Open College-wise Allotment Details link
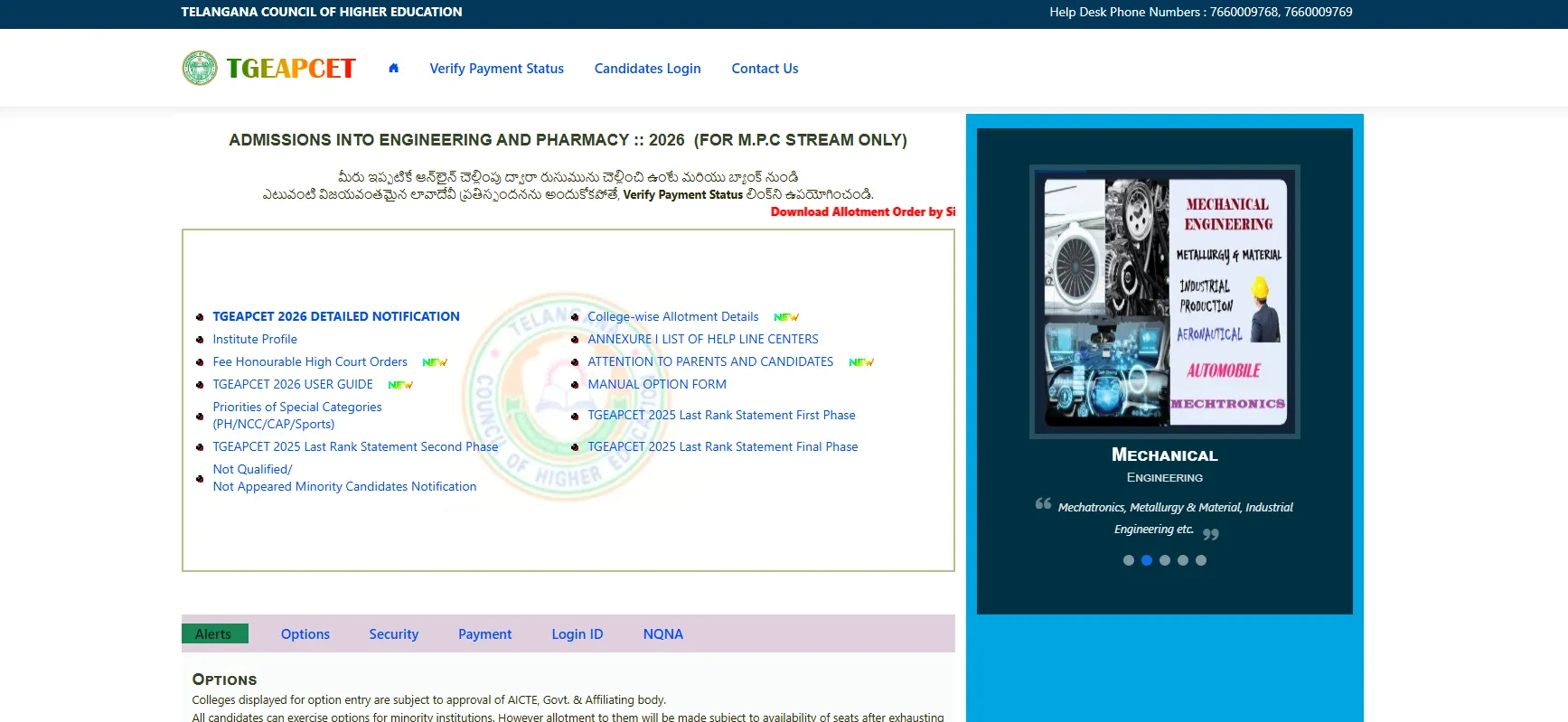The image size is (1568, 722). (673, 316)
